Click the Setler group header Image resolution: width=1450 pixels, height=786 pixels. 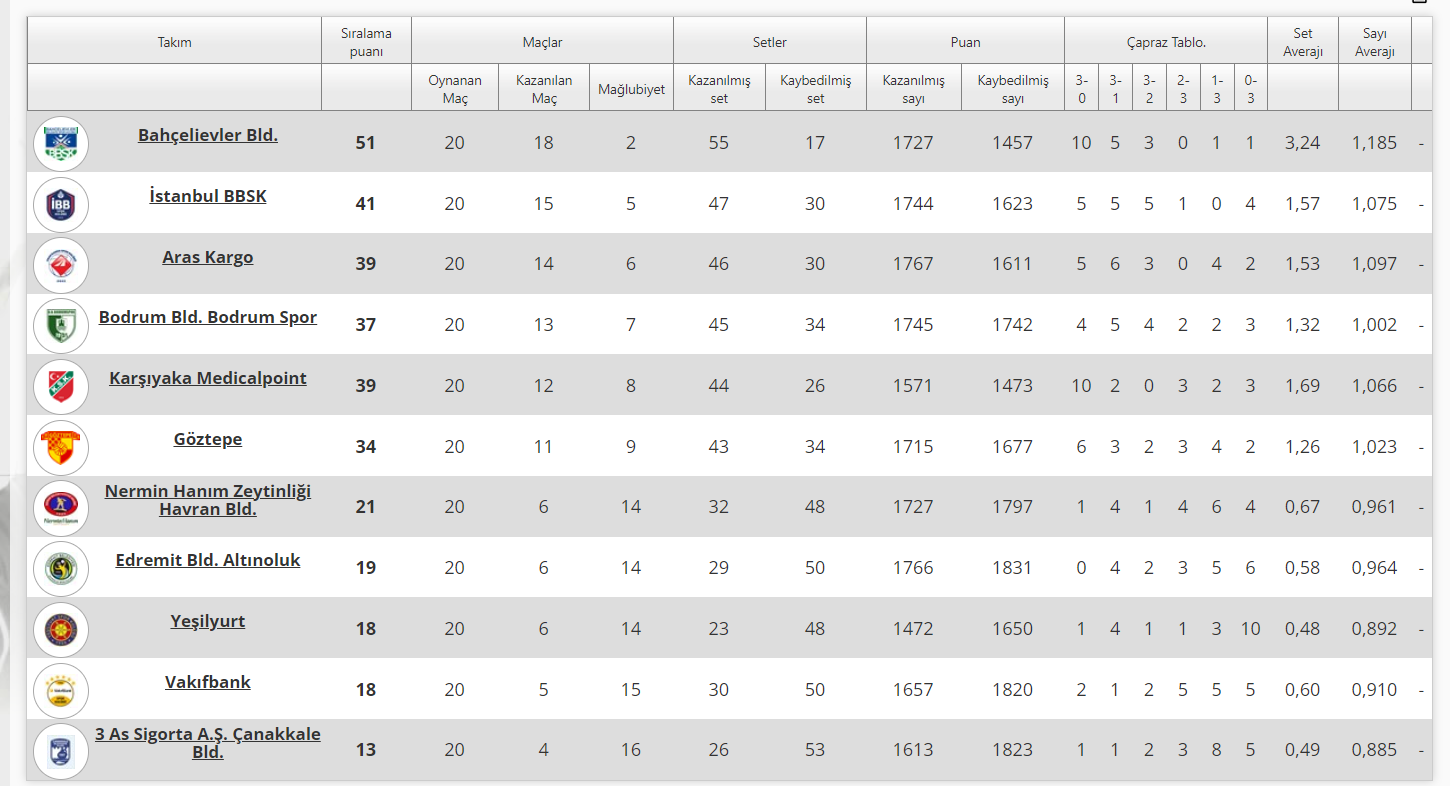(770, 42)
